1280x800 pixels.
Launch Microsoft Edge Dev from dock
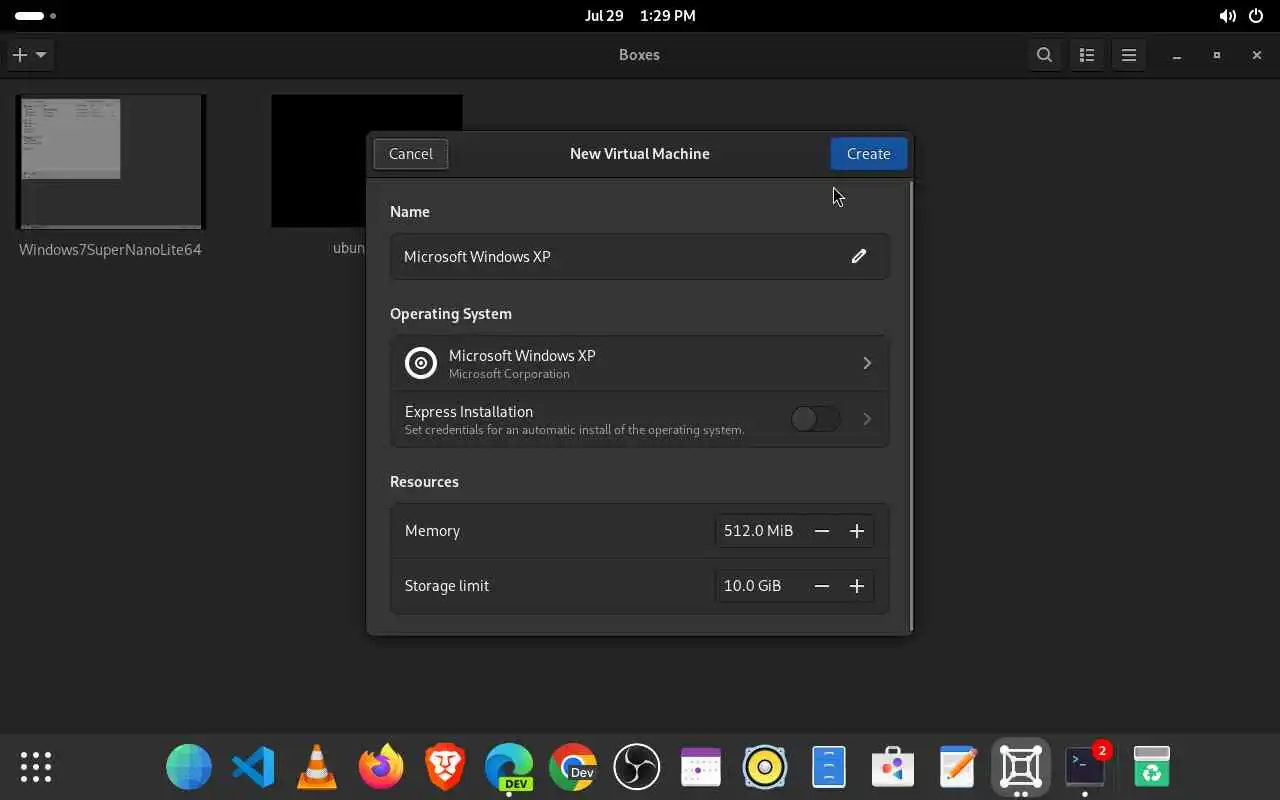[x=509, y=767]
